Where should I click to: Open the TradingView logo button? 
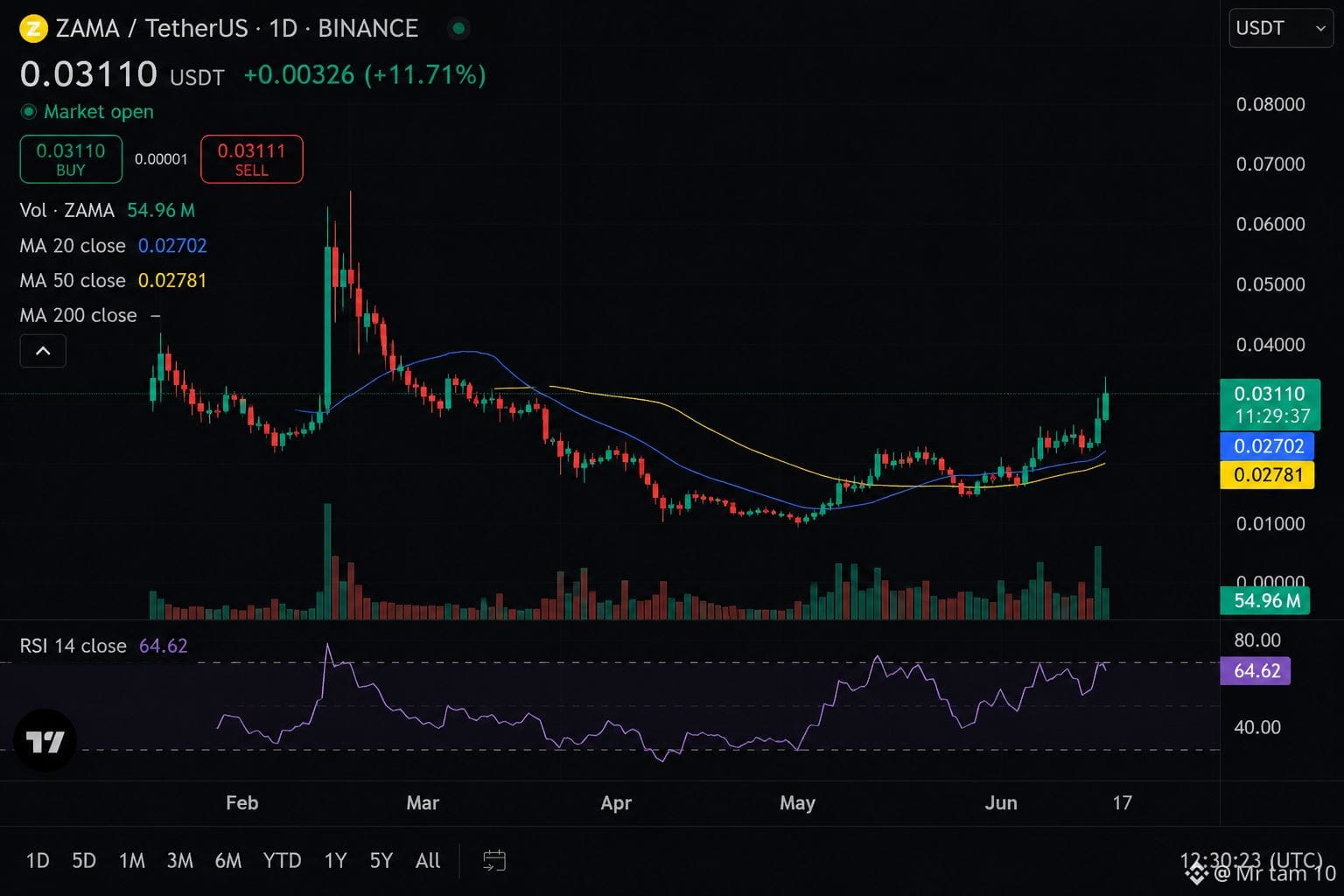pos(44,740)
